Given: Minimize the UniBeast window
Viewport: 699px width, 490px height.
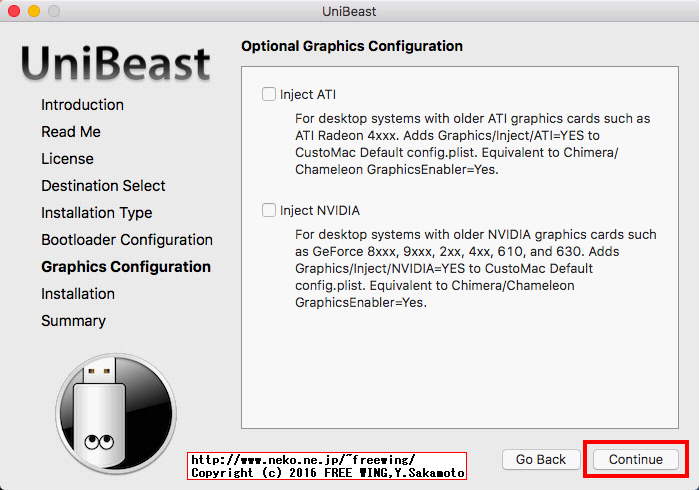Looking at the screenshot, I should click(x=34, y=11).
